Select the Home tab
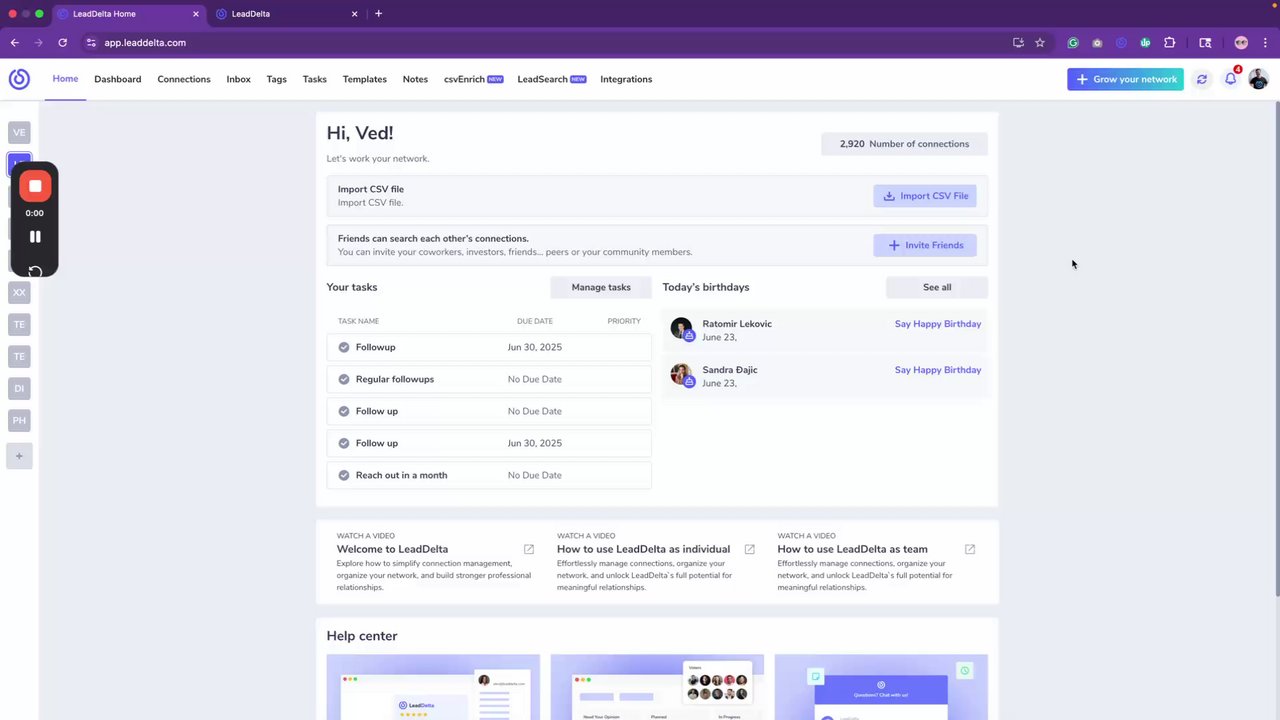 (66, 79)
